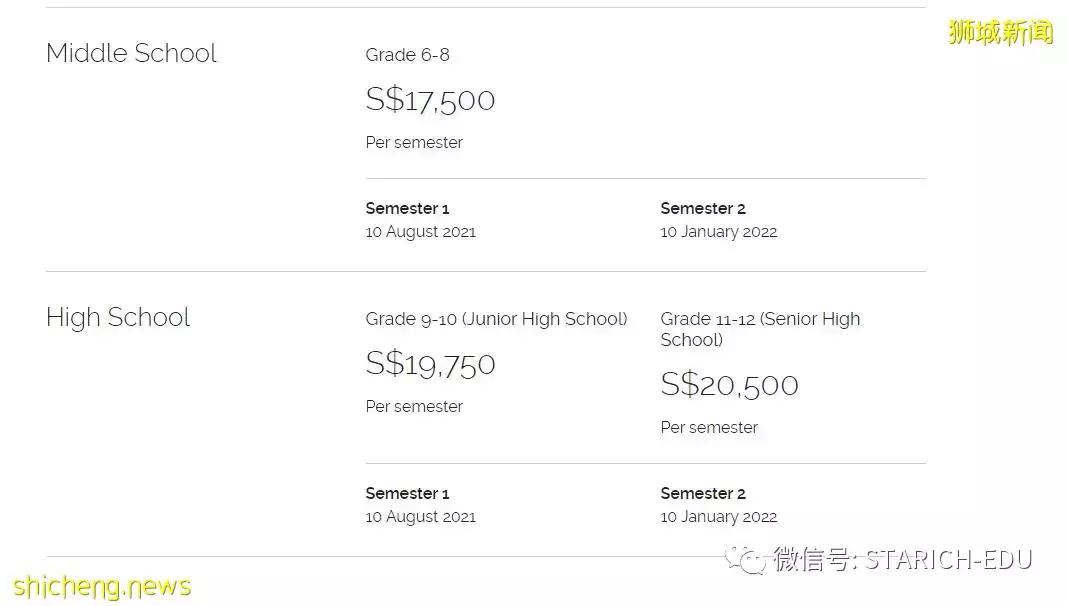Click the S$19,750 fee amount
1068x606 pixels.
[x=430, y=363]
